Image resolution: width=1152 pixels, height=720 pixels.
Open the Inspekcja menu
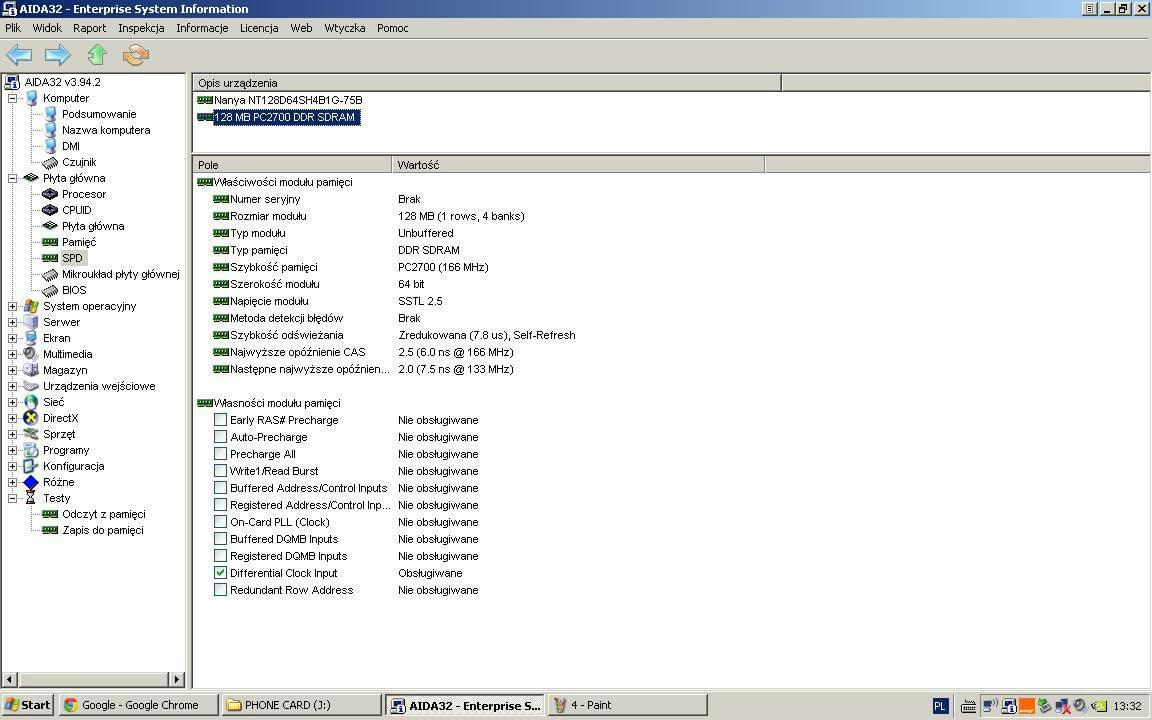coord(141,28)
